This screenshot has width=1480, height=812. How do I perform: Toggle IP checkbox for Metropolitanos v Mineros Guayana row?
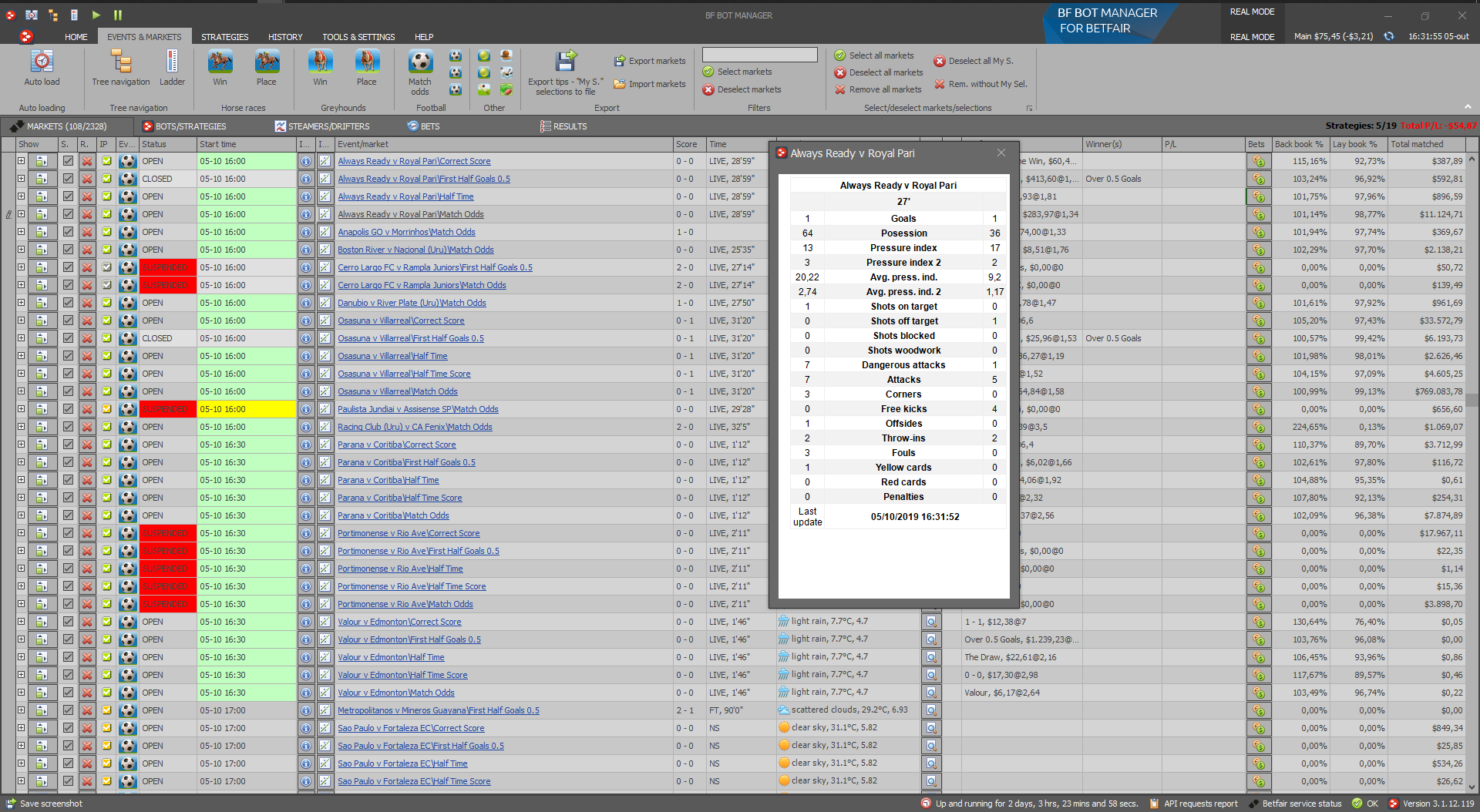(x=106, y=710)
